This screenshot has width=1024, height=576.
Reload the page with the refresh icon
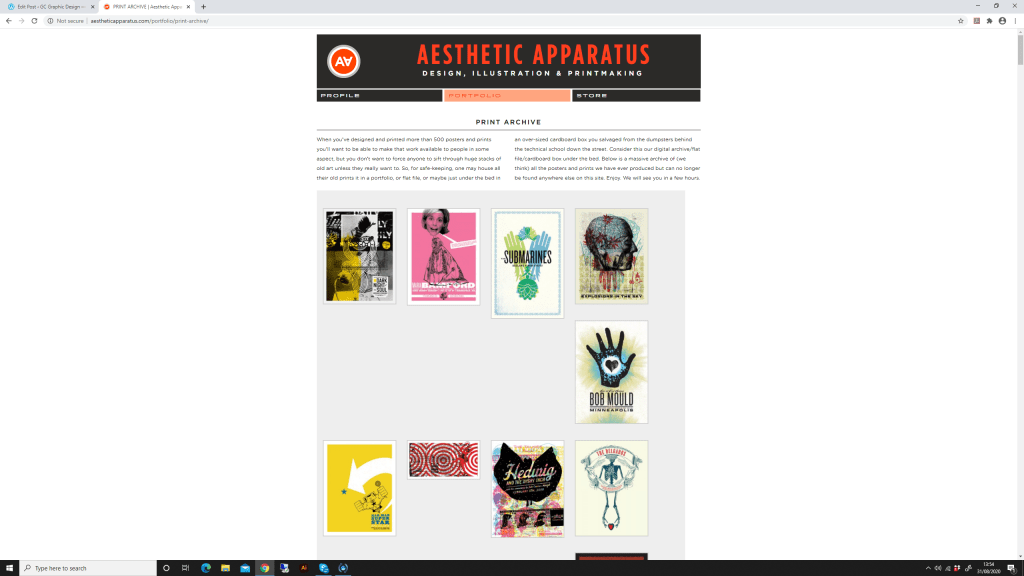[34, 21]
